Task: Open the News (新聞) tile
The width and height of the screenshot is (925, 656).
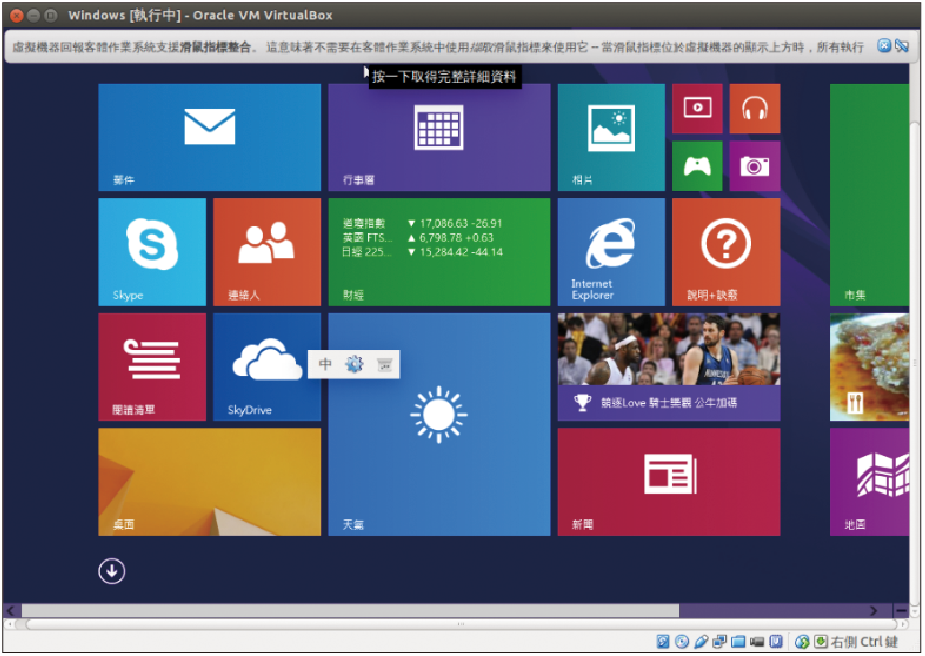Action: [x=669, y=482]
